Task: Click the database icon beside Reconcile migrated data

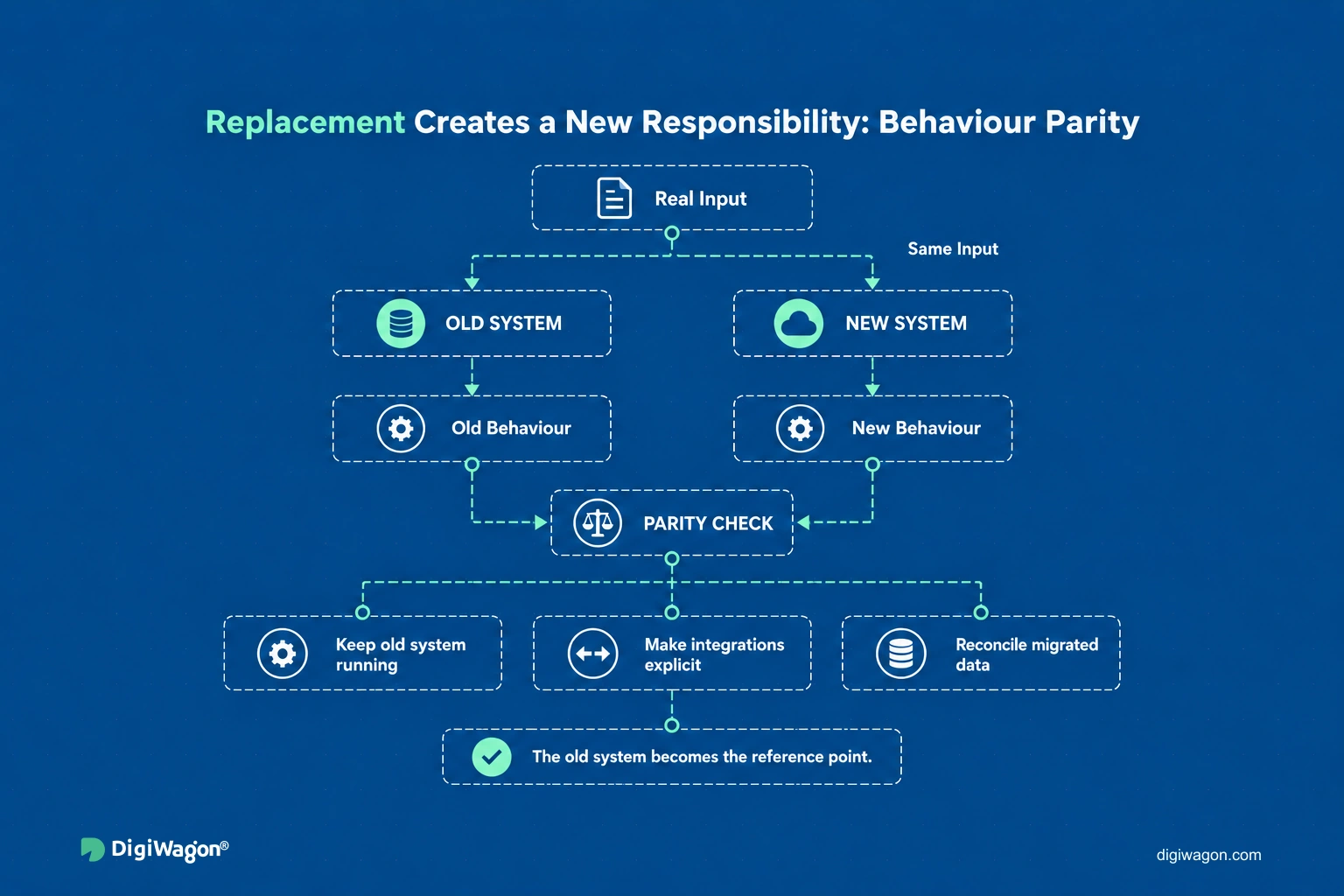Action: [x=901, y=653]
